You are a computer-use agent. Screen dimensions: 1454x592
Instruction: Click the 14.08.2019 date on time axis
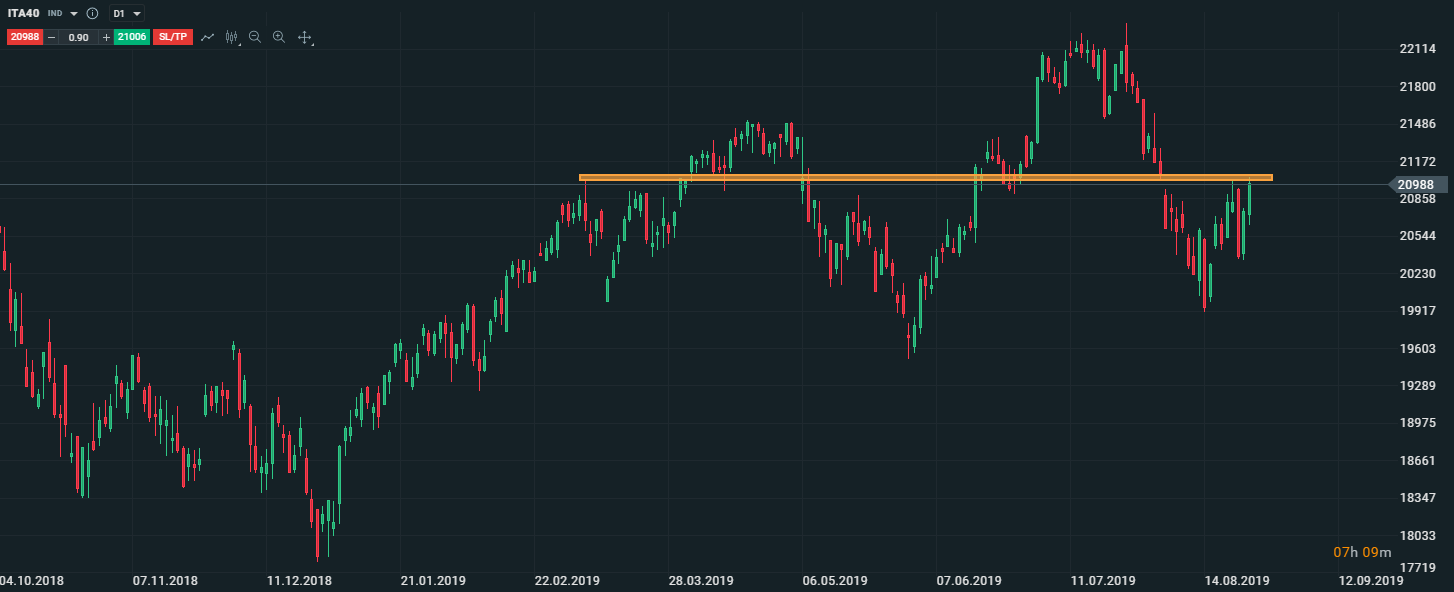(1237, 580)
